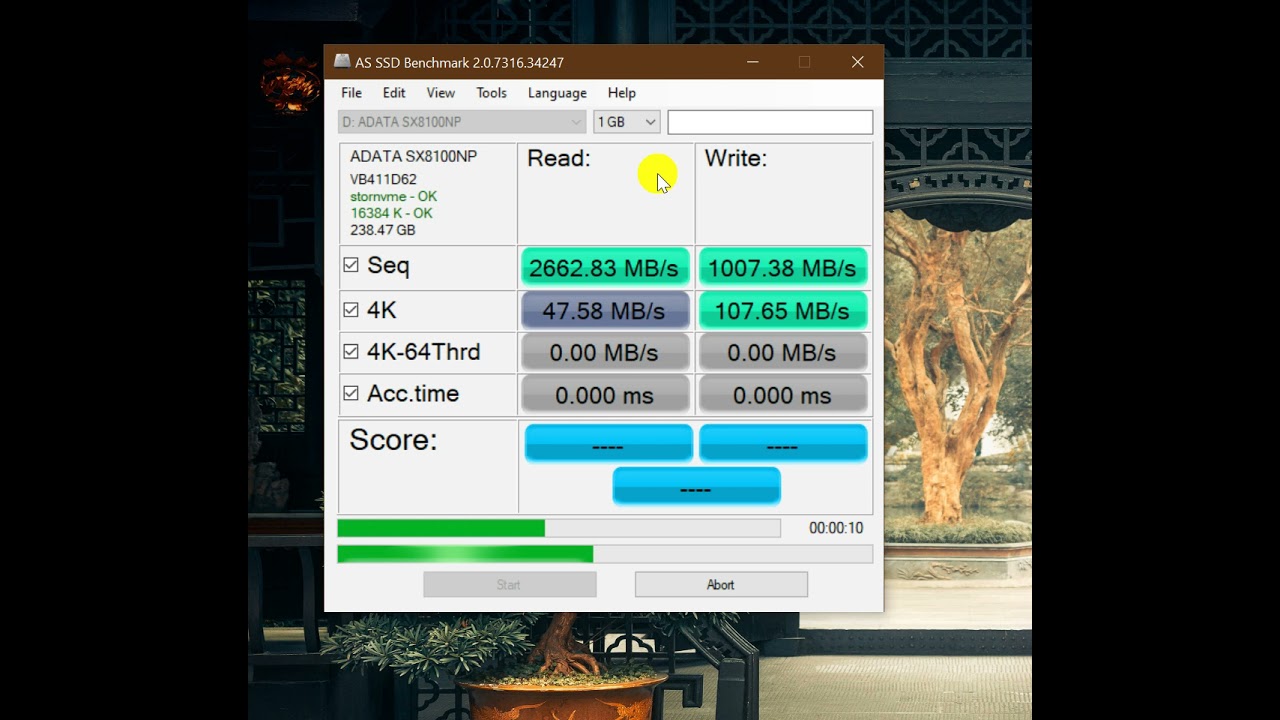Toggle the 4K test checkbox
Viewport: 1280px width, 720px height.
click(x=351, y=310)
